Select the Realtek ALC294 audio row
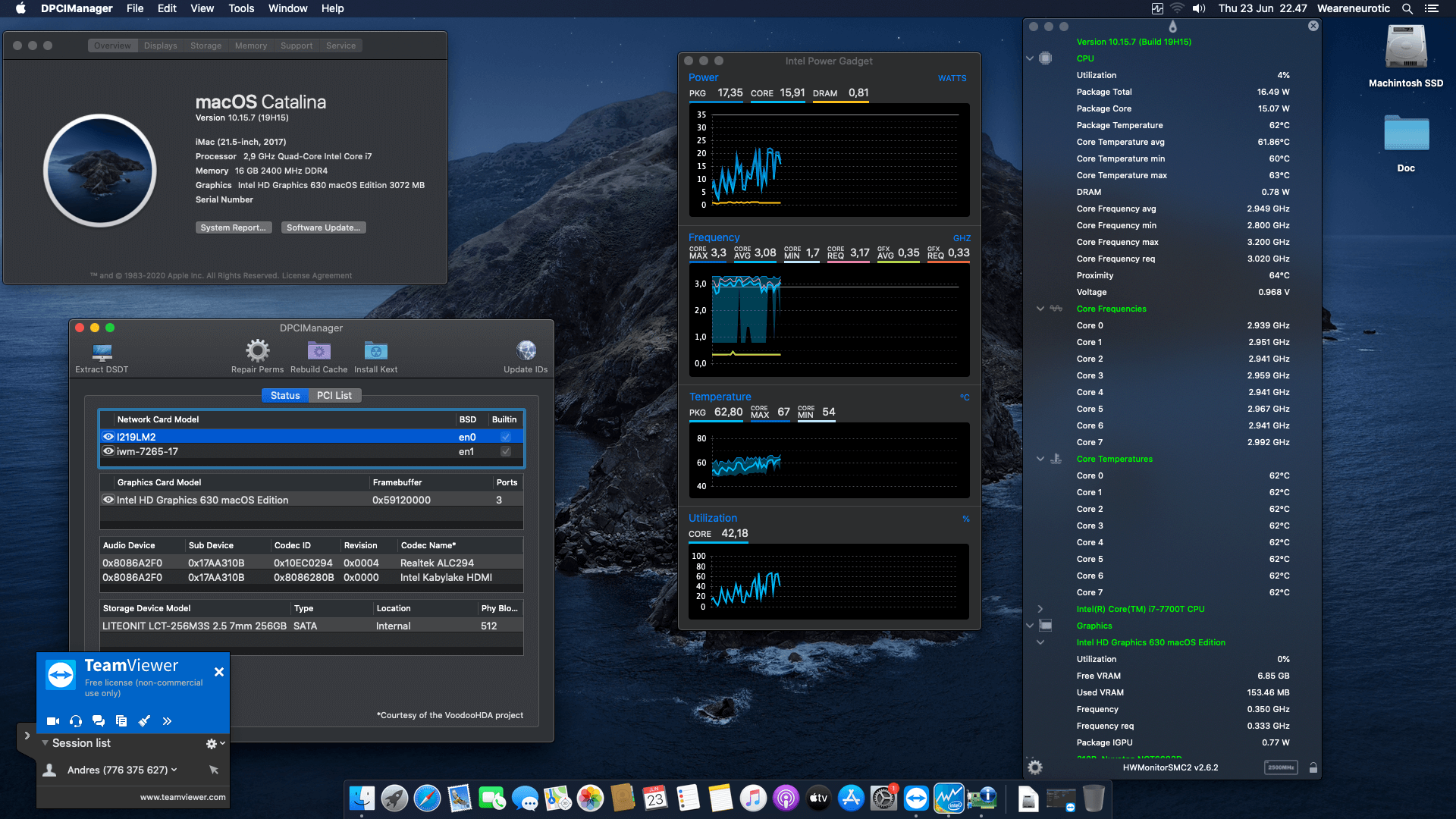The image size is (1456, 819). [312, 563]
